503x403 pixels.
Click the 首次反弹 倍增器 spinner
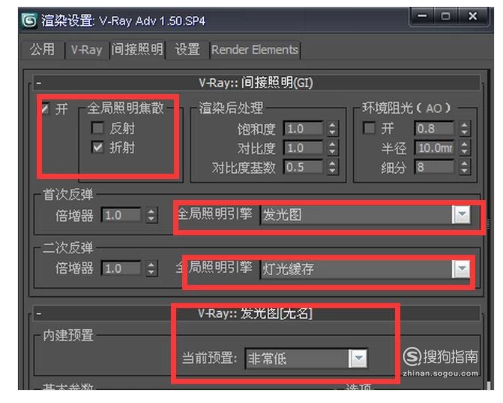[x=151, y=215]
